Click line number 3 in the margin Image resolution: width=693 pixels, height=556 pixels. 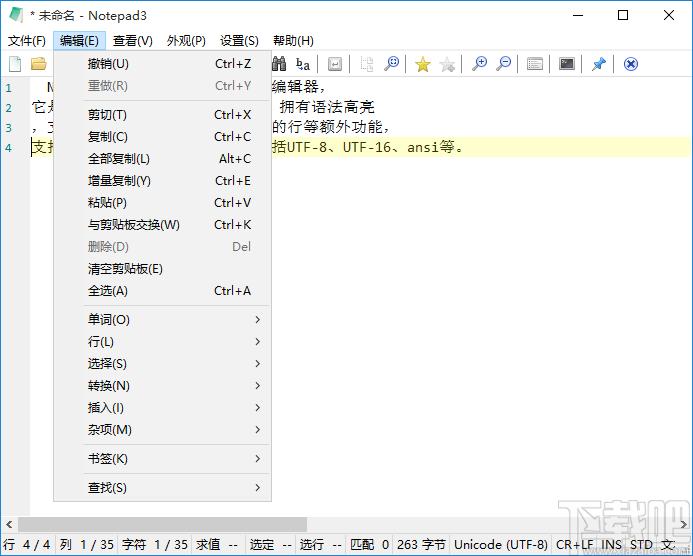(8, 128)
